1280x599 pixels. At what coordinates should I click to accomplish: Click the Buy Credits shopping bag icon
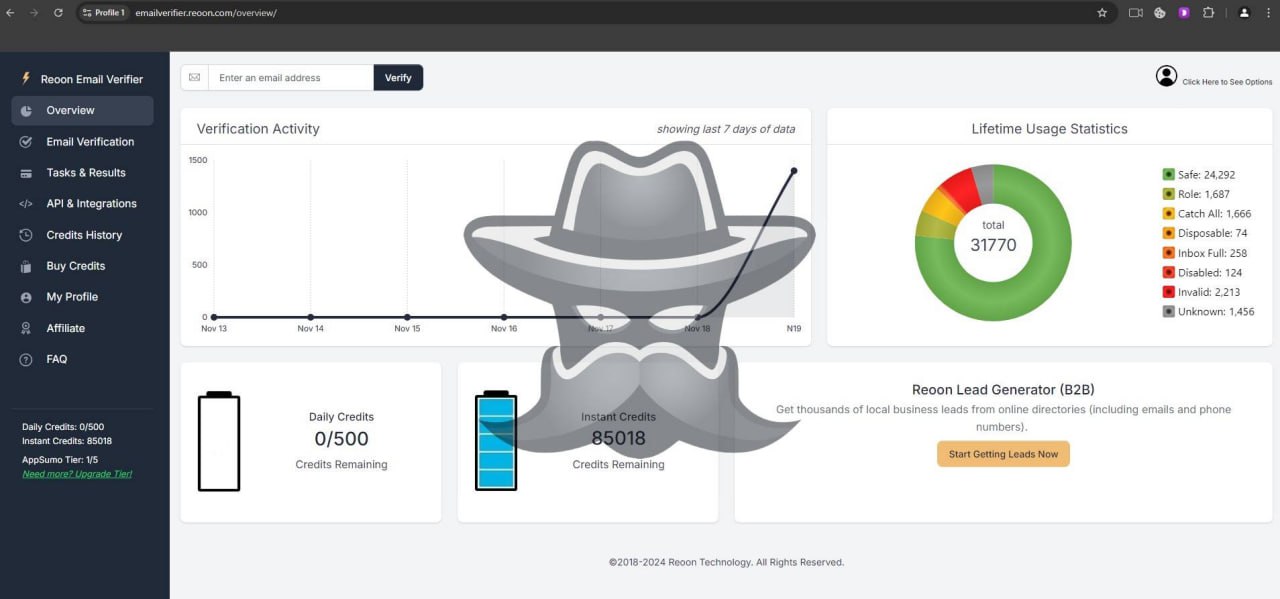[26, 266]
